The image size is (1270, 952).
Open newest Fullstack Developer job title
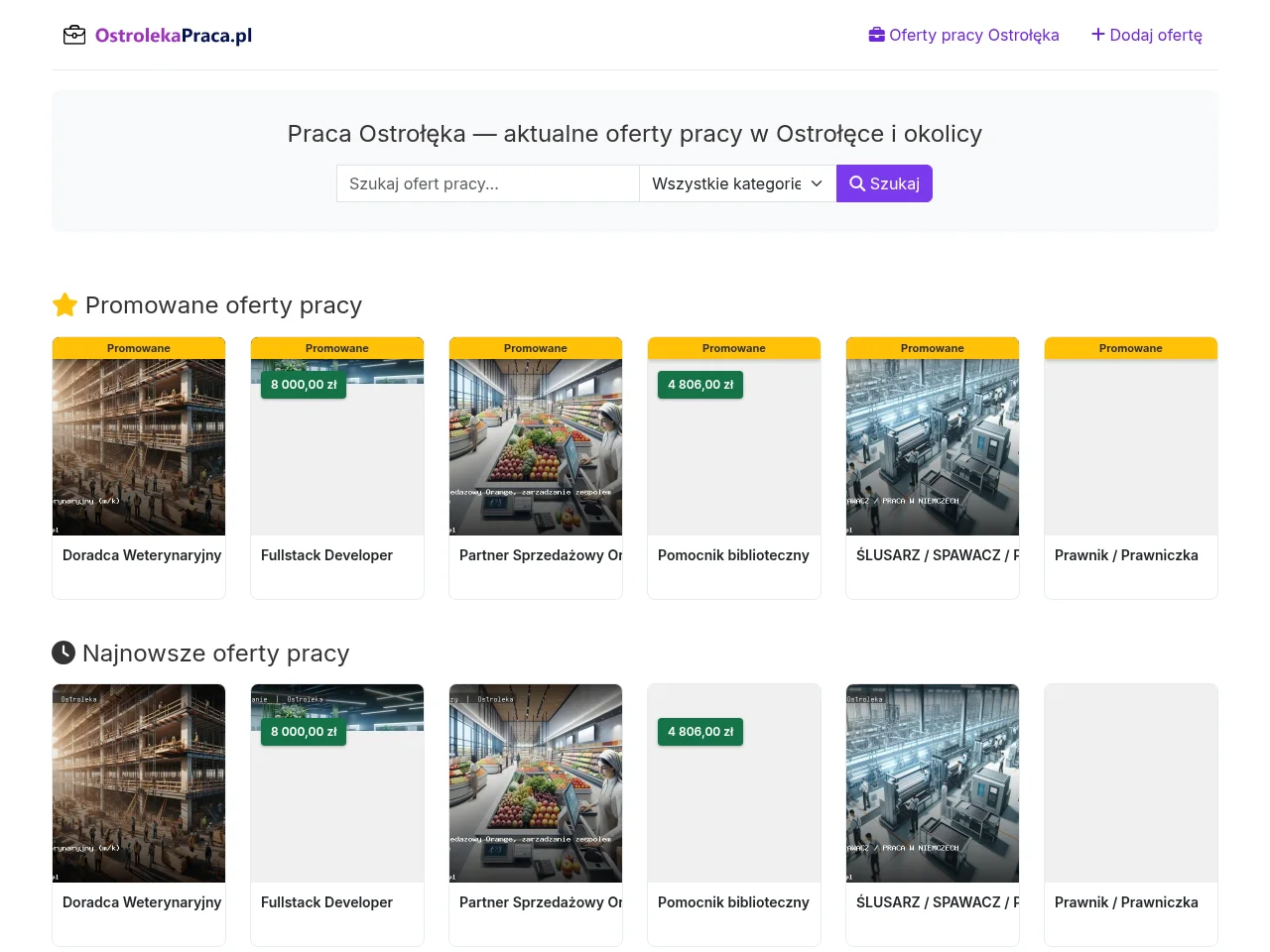(x=326, y=902)
